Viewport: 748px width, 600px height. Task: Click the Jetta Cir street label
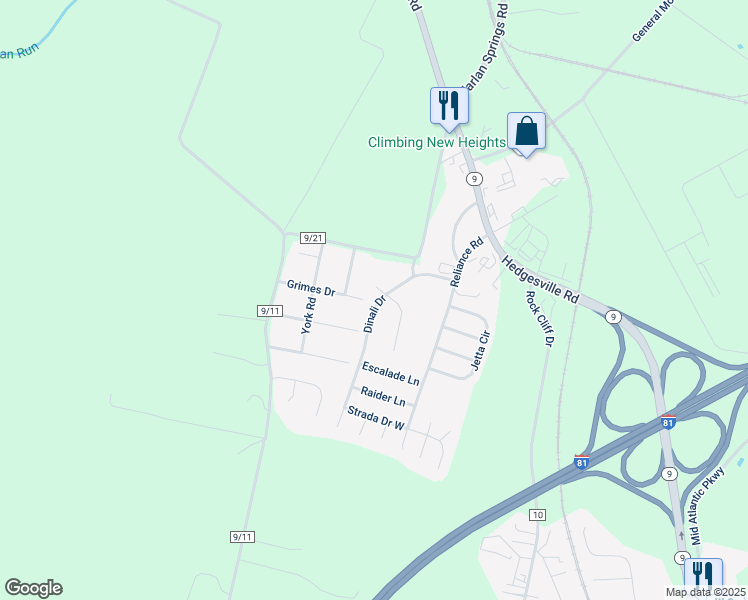480,350
